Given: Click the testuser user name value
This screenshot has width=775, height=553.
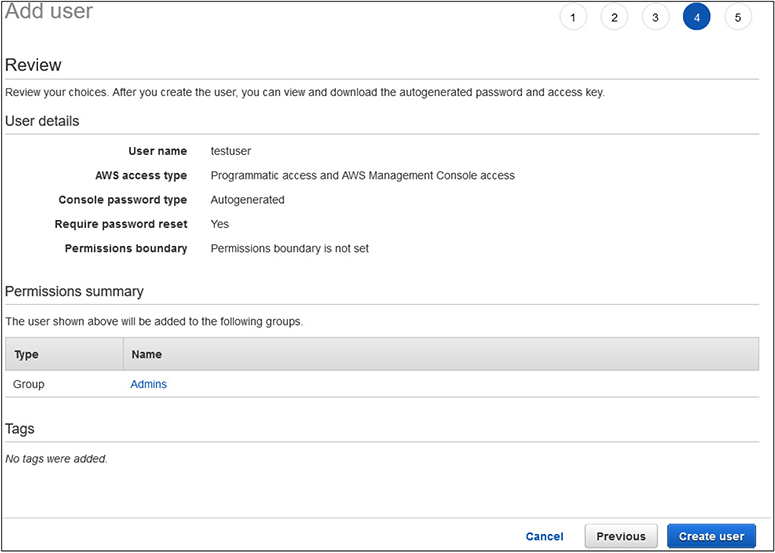Looking at the screenshot, I should tap(231, 151).
